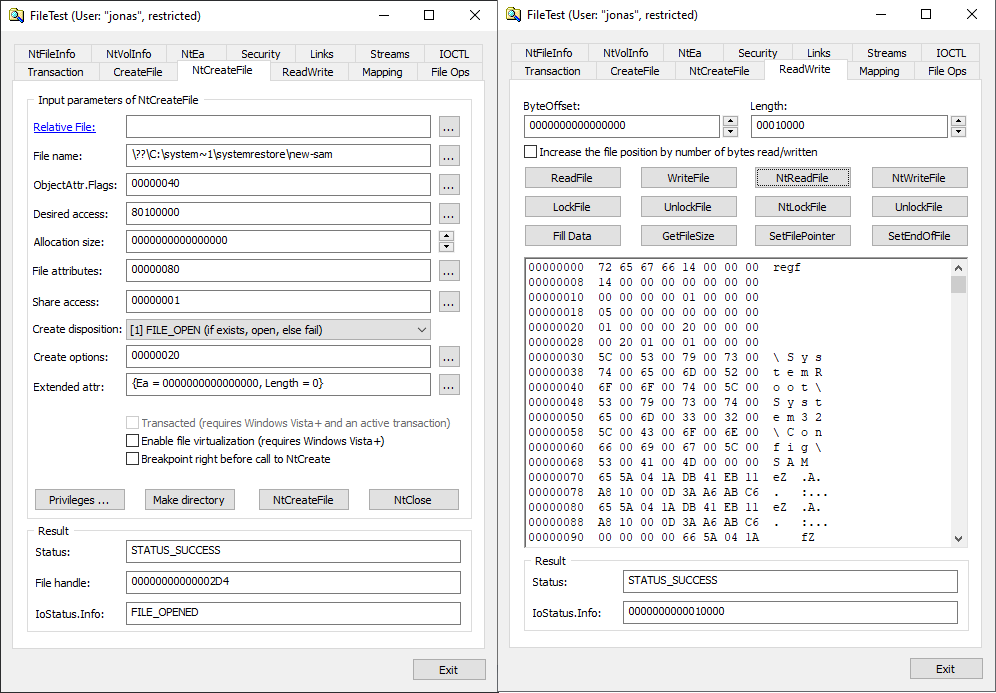Image resolution: width=996 pixels, height=693 pixels.
Task: Open CreateFile tab in left window
Action: (x=138, y=72)
